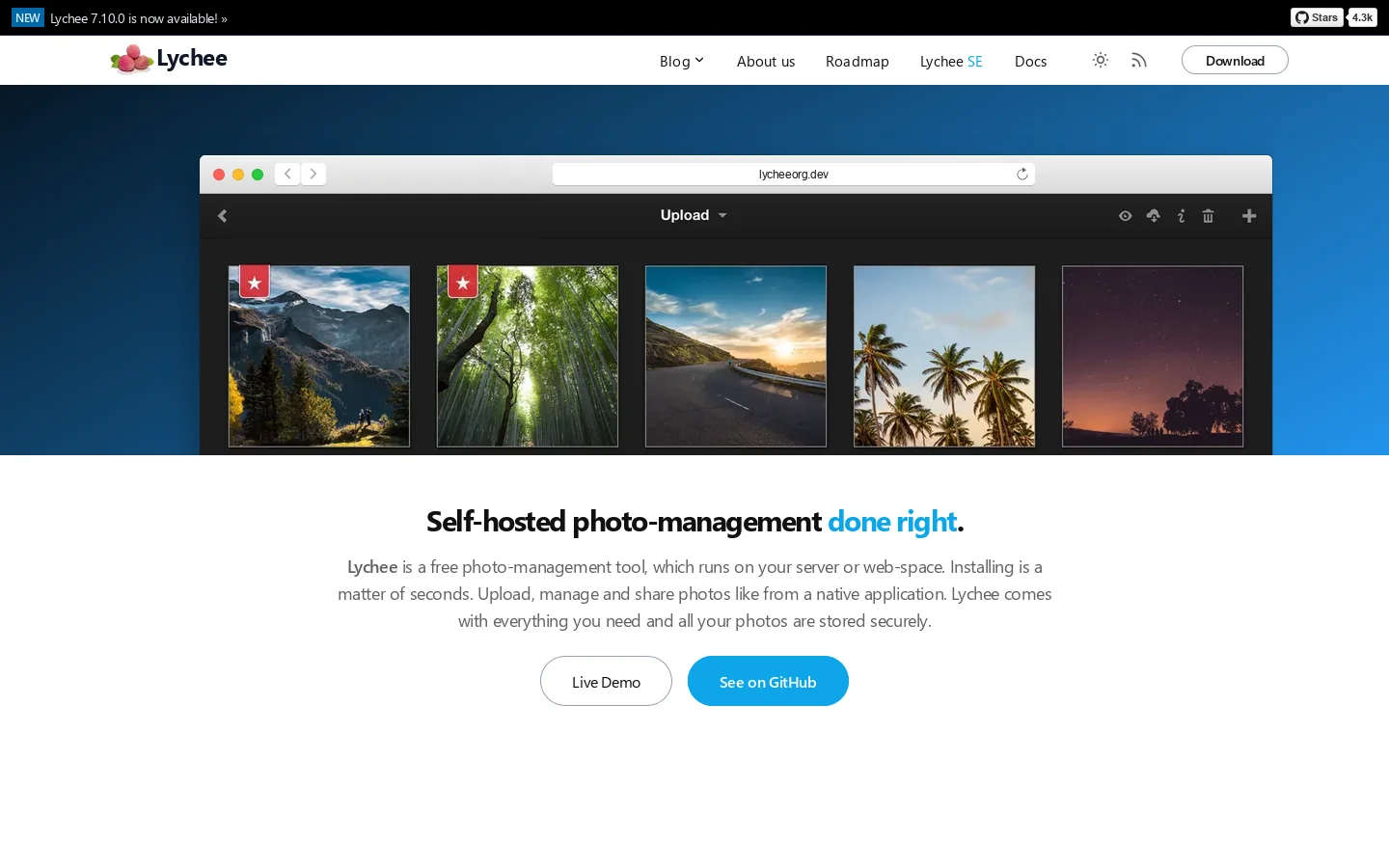Screen dimensions: 1389x868
Task: Click the Download button
Action: (x=1235, y=60)
